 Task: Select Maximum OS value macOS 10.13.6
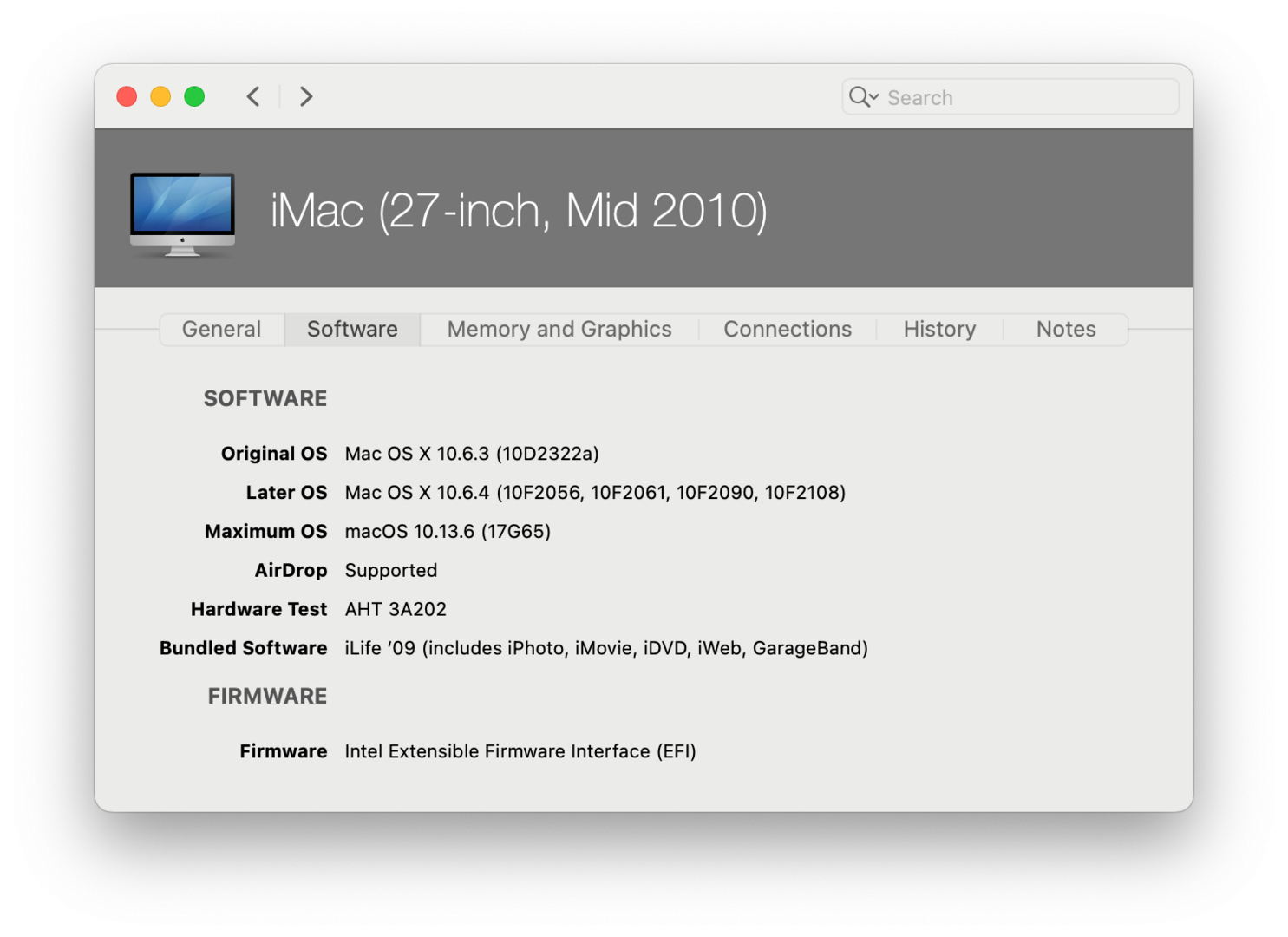pos(448,532)
